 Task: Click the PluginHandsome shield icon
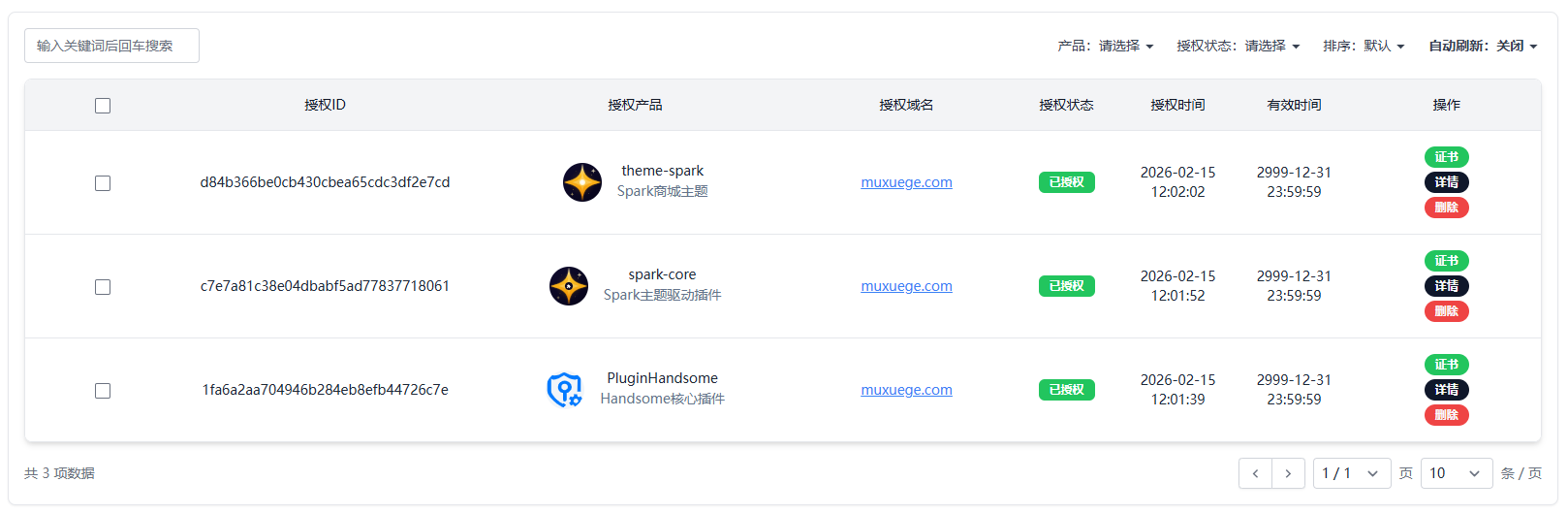click(x=564, y=390)
